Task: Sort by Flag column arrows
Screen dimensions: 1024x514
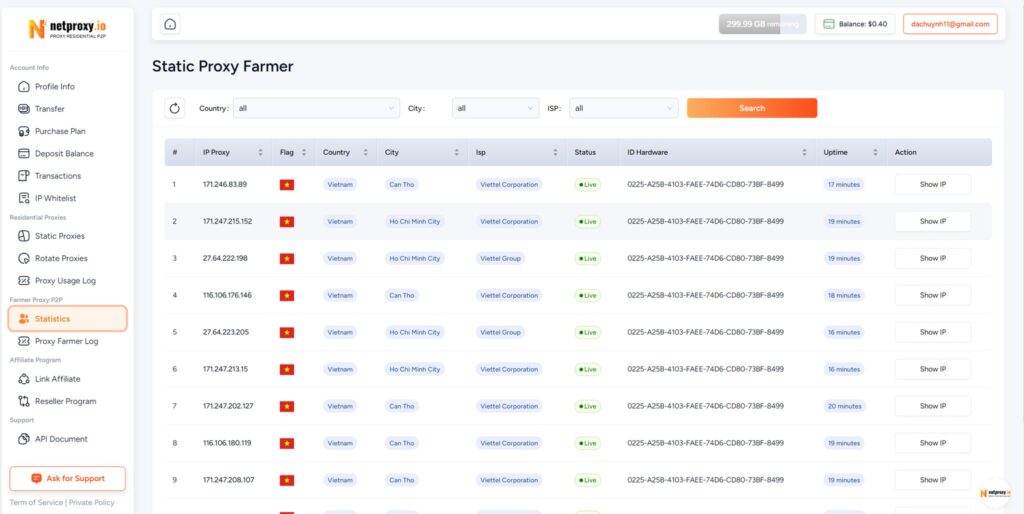Action: pyautogui.click(x=304, y=152)
